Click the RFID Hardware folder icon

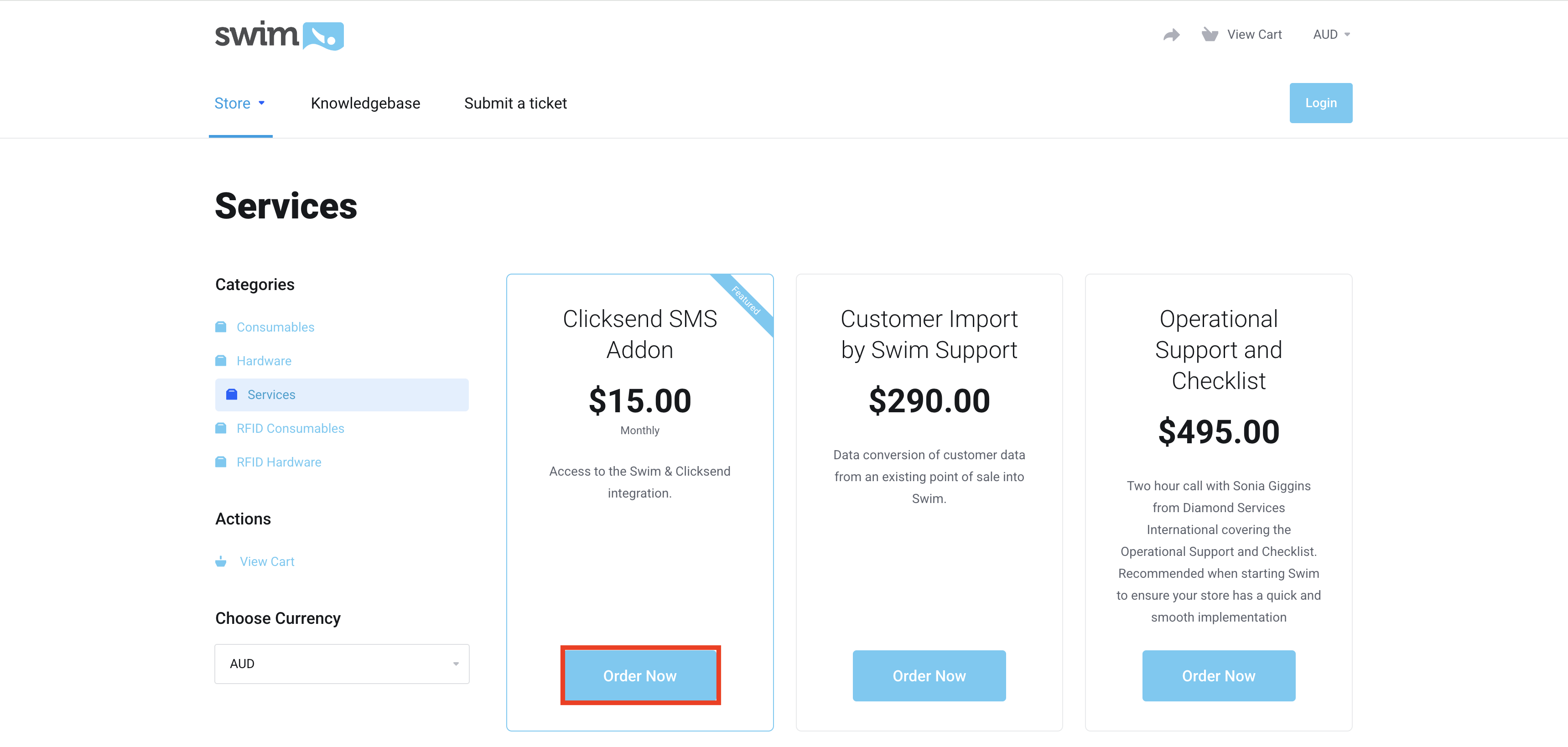point(221,462)
